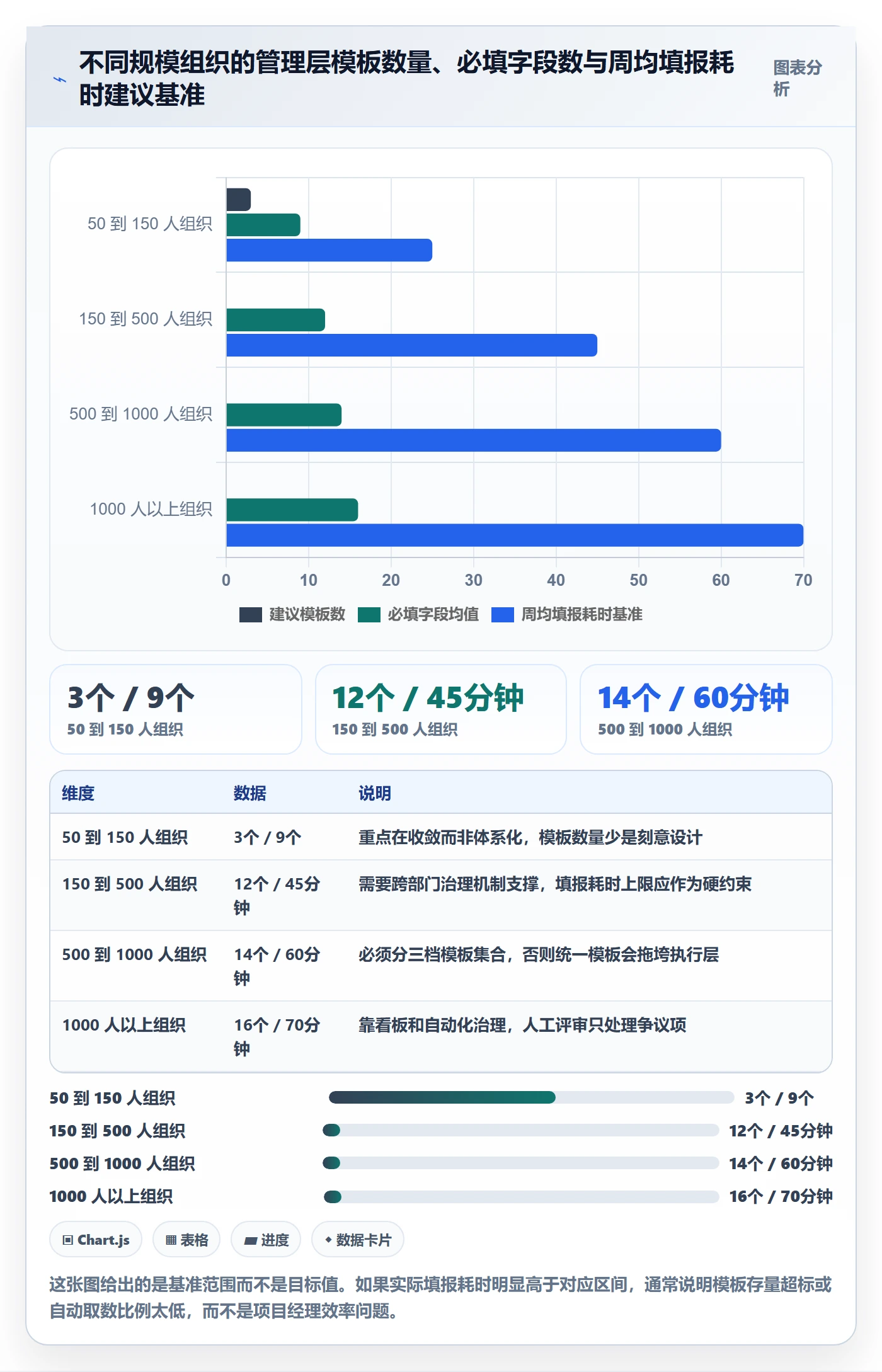Viewport: 882px width, 1372px height.
Task: Click the dark 建议模板数 bar for 50 到 150 人组织
Action: point(239,200)
